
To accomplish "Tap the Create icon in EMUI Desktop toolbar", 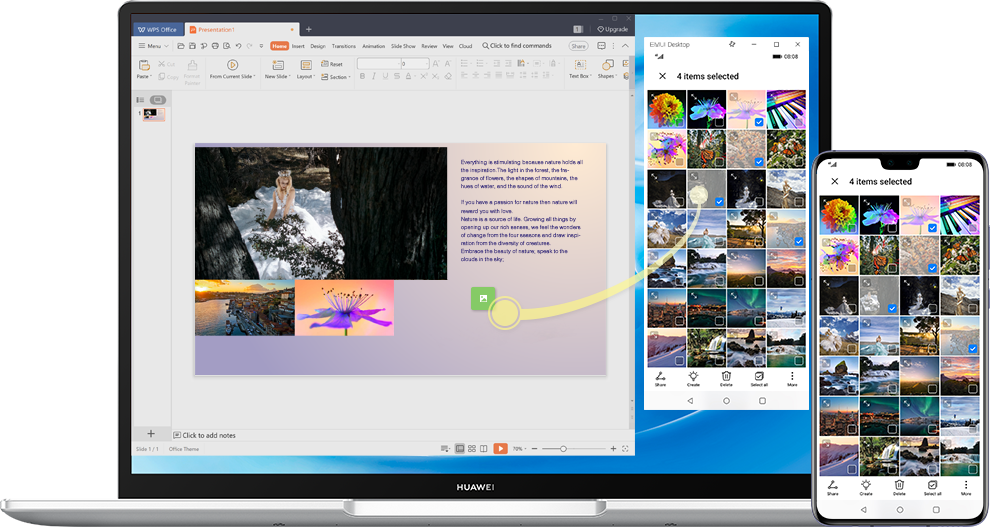I will tap(693, 378).
